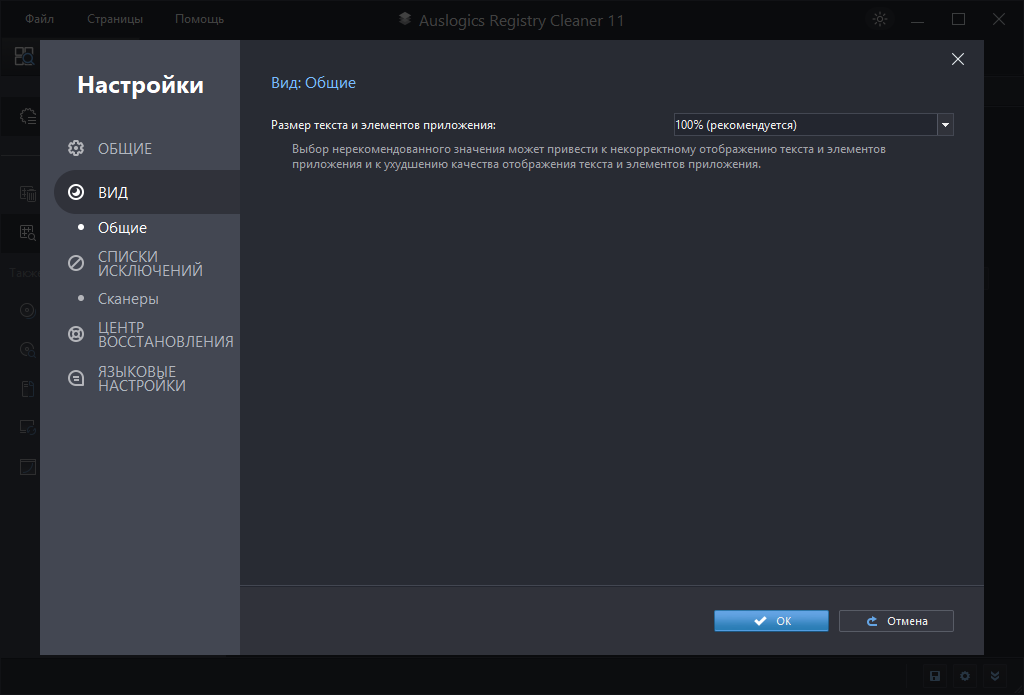1024x695 pixels.
Task: Click the ВИД section icon in sidebar
Action: pos(76,192)
